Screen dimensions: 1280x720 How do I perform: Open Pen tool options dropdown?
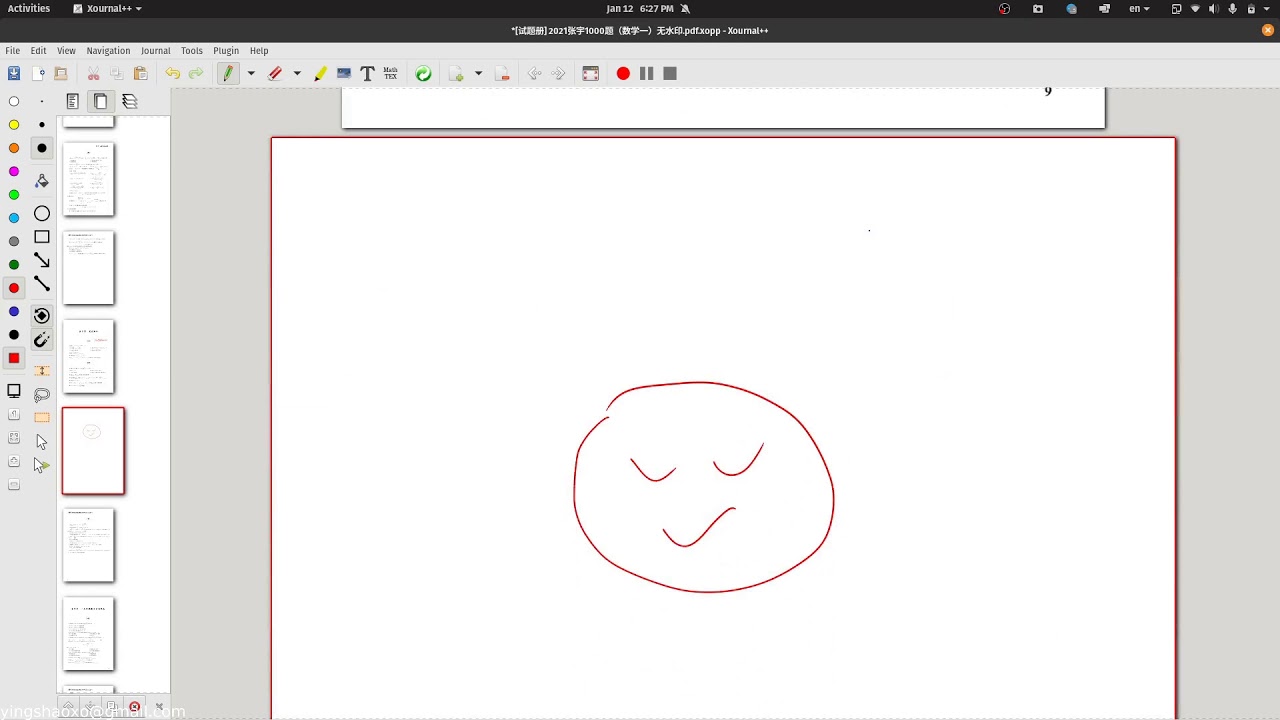click(x=251, y=73)
